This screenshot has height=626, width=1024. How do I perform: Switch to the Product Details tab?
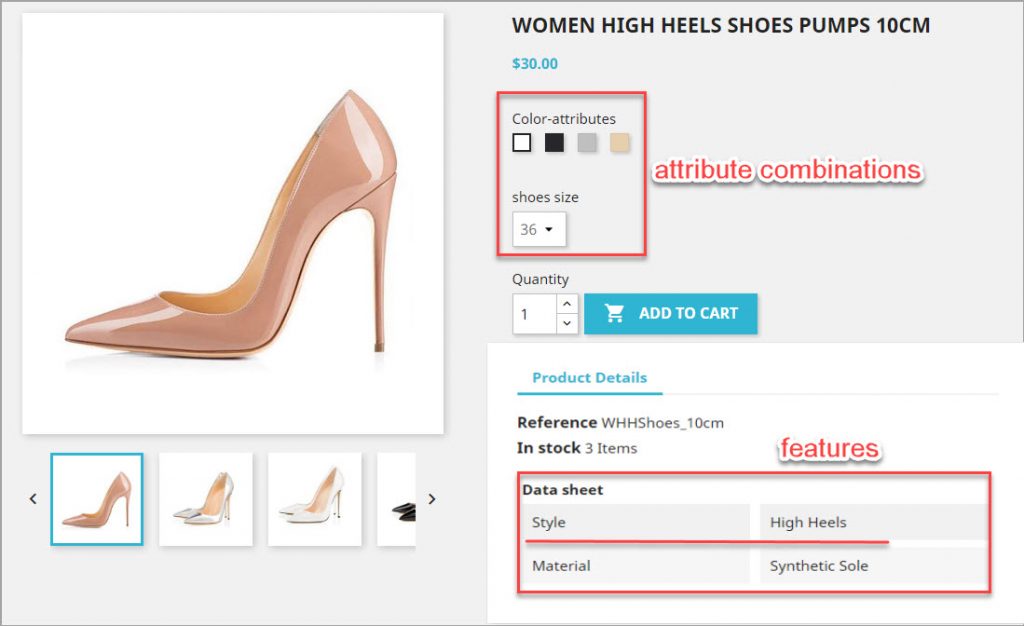(x=589, y=378)
